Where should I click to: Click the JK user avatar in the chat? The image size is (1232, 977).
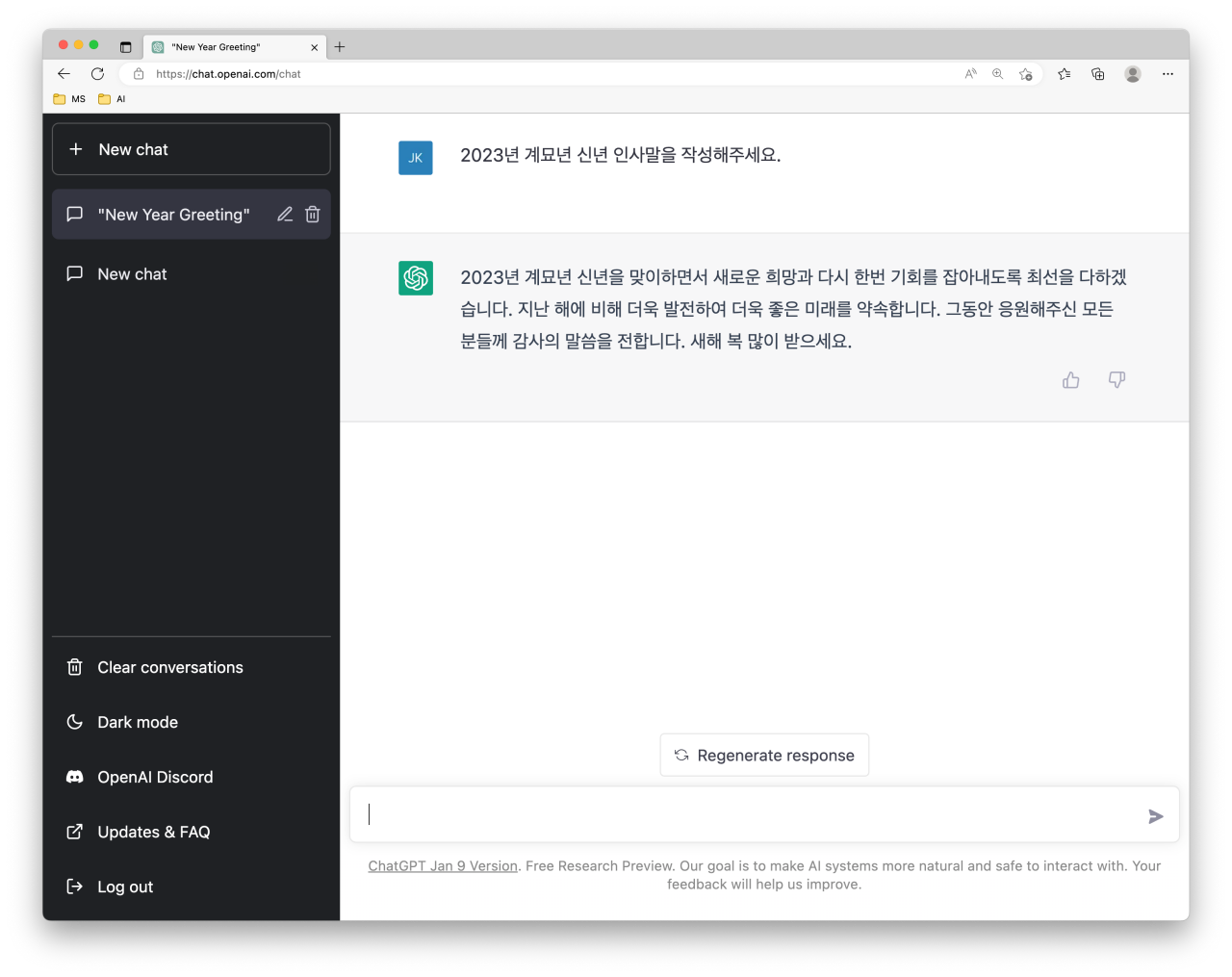pyautogui.click(x=416, y=158)
